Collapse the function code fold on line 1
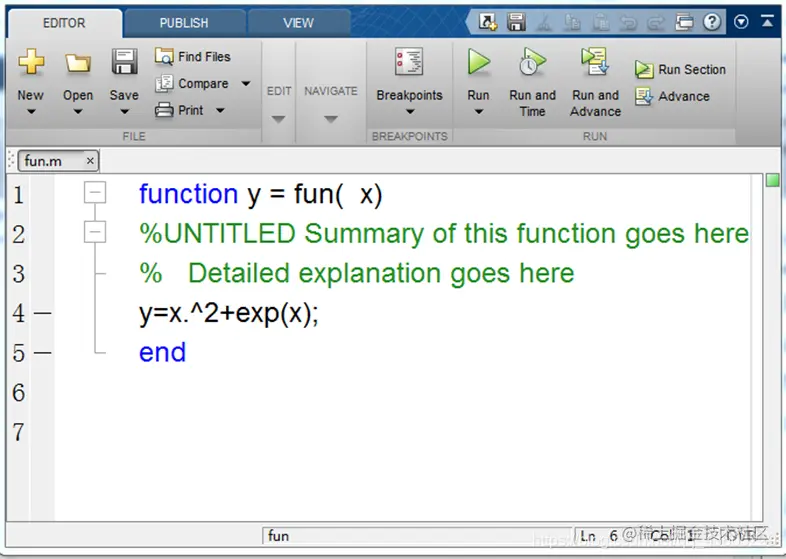Screen dimensions: 786x559 point(95,193)
